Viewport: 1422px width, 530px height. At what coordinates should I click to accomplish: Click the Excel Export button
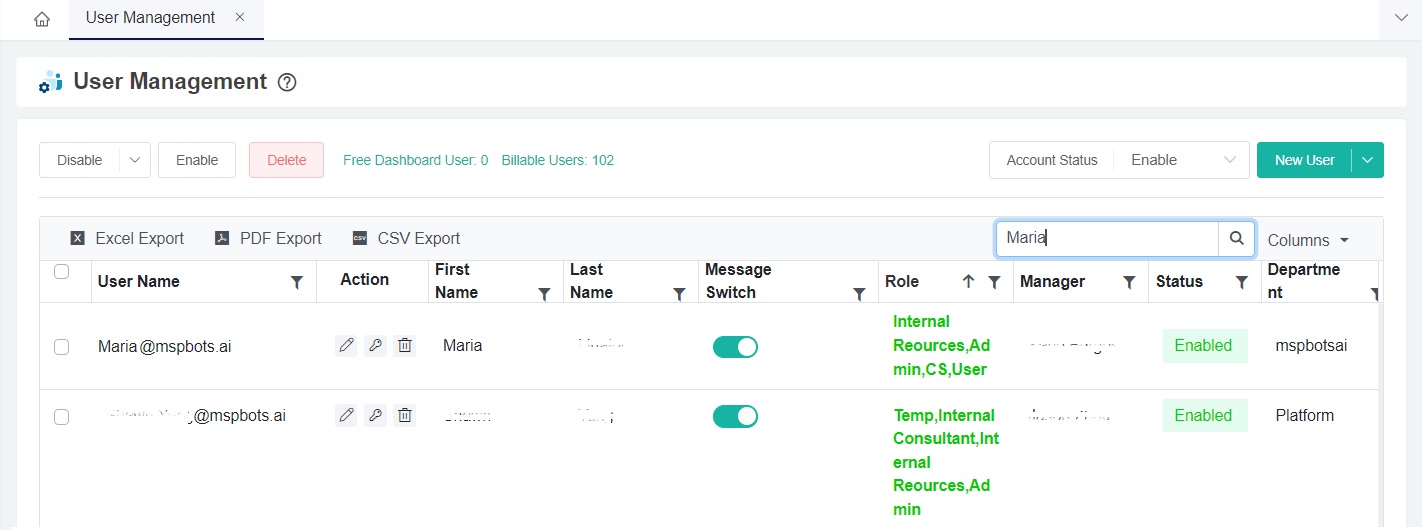point(127,238)
